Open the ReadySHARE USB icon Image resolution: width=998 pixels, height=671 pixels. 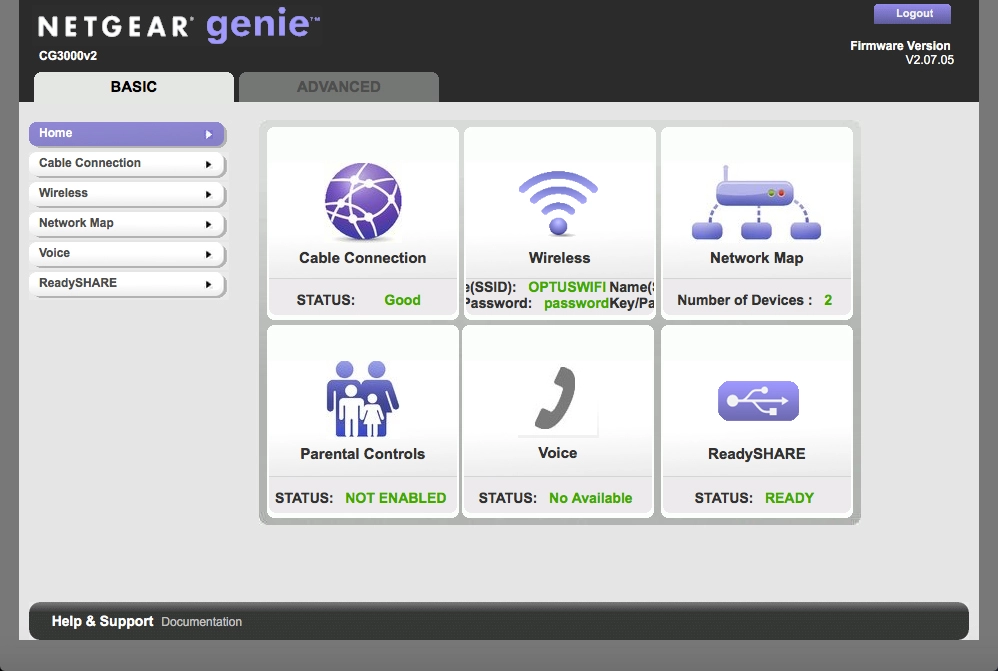(758, 400)
